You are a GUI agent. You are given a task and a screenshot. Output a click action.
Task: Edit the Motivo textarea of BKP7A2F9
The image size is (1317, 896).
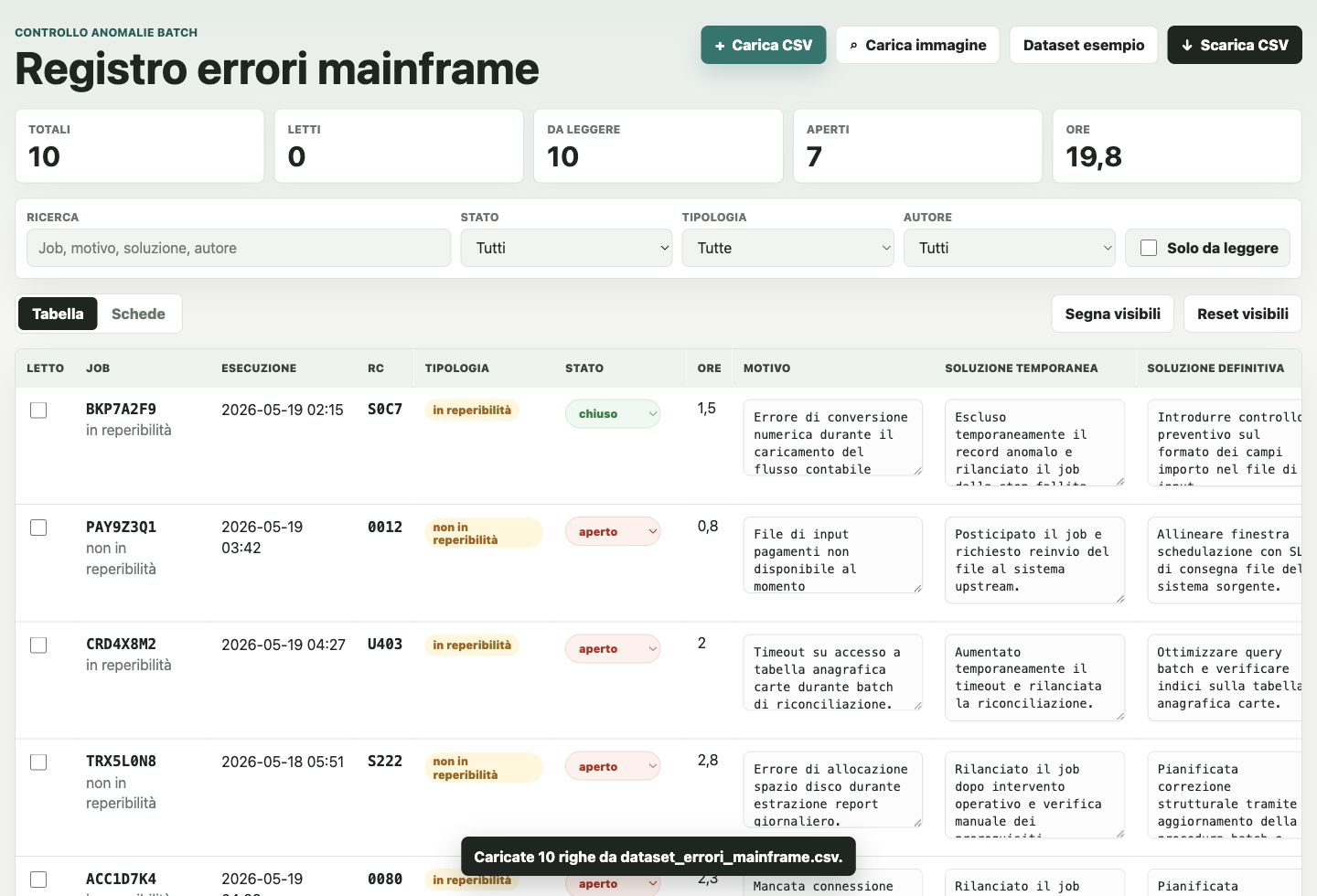[x=832, y=438]
